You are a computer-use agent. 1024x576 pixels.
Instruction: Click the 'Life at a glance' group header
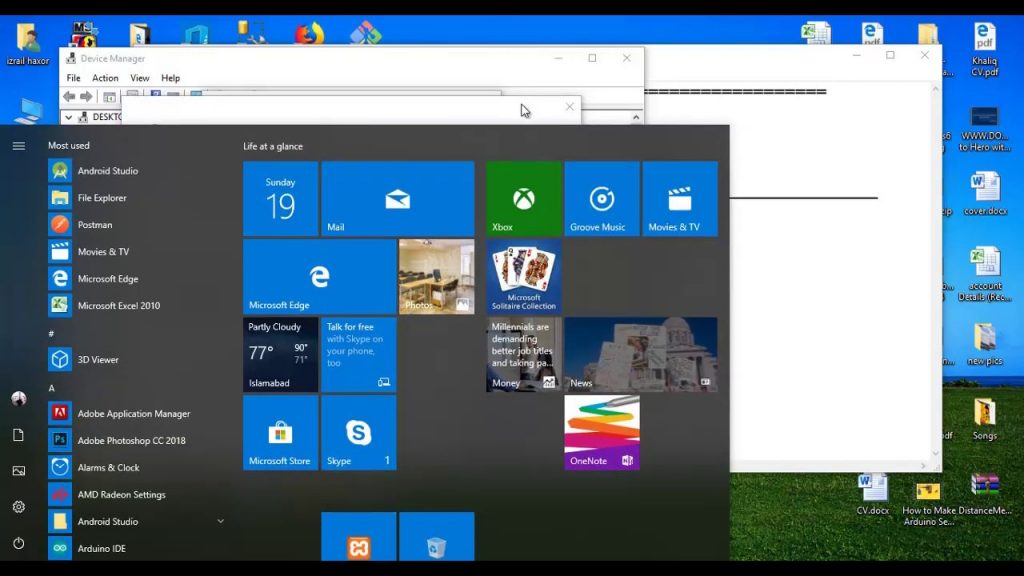click(x=273, y=147)
